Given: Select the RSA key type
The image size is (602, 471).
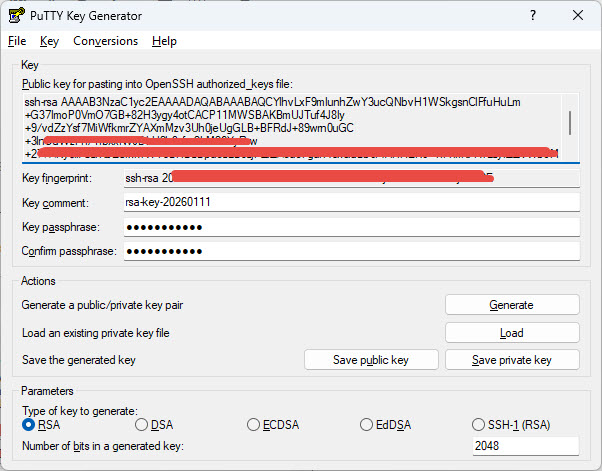Looking at the screenshot, I should point(29,425).
